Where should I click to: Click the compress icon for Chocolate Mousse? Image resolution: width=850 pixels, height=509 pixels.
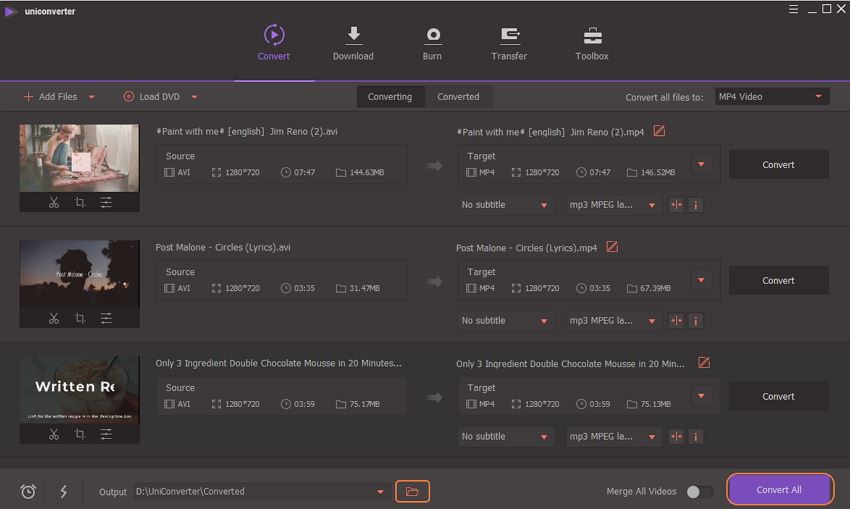coord(677,437)
